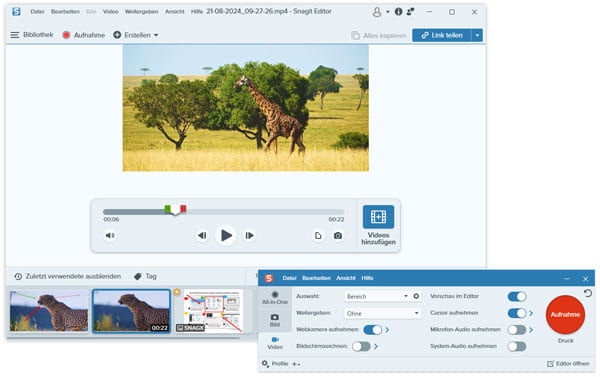Open the Bibliothek library panel
600x377 pixels.
point(32,35)
